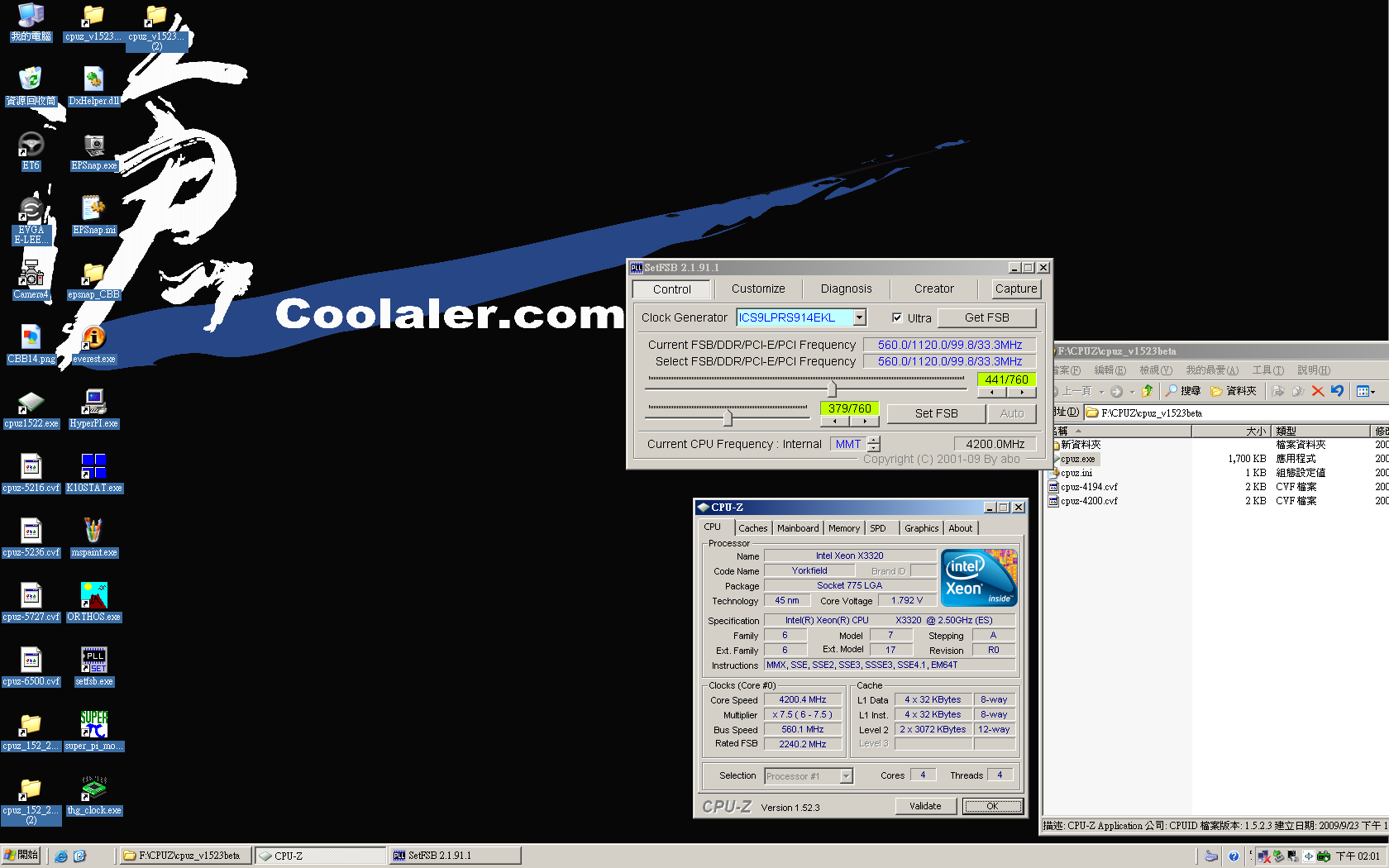Screen dimensions: 1389x868
Task: Select the HyperPI.exe desktop shortcut
Action: [94, 410]
